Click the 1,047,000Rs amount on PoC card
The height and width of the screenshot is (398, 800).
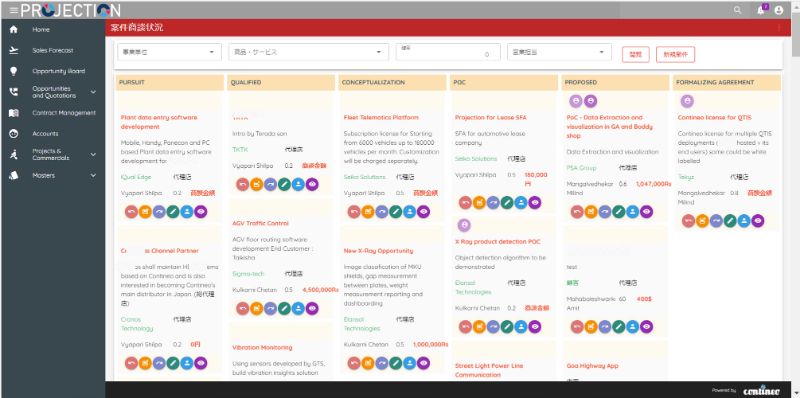(x=654, y=184)
